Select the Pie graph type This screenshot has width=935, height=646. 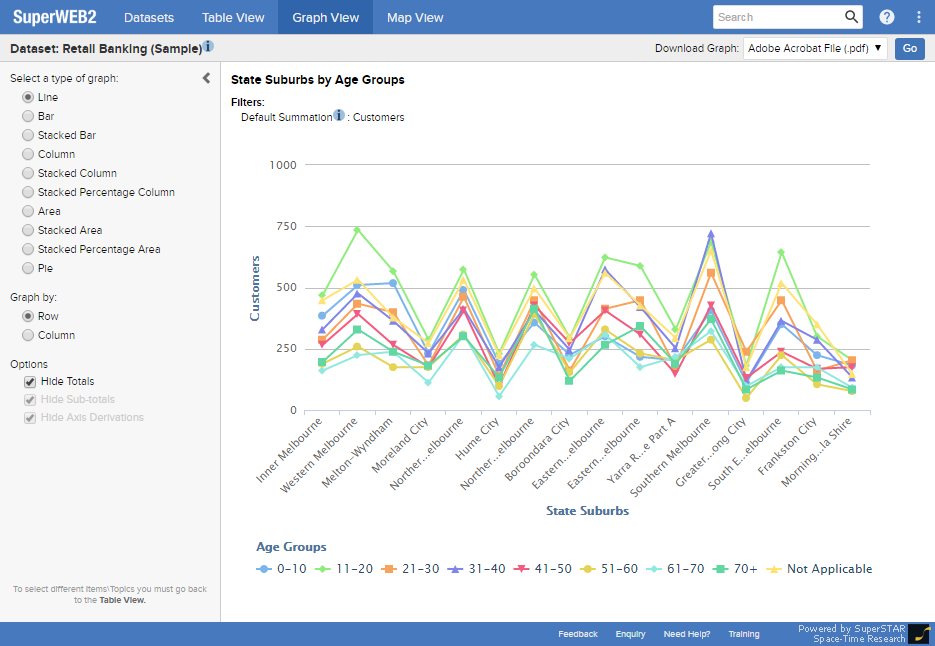coord(28,268)
